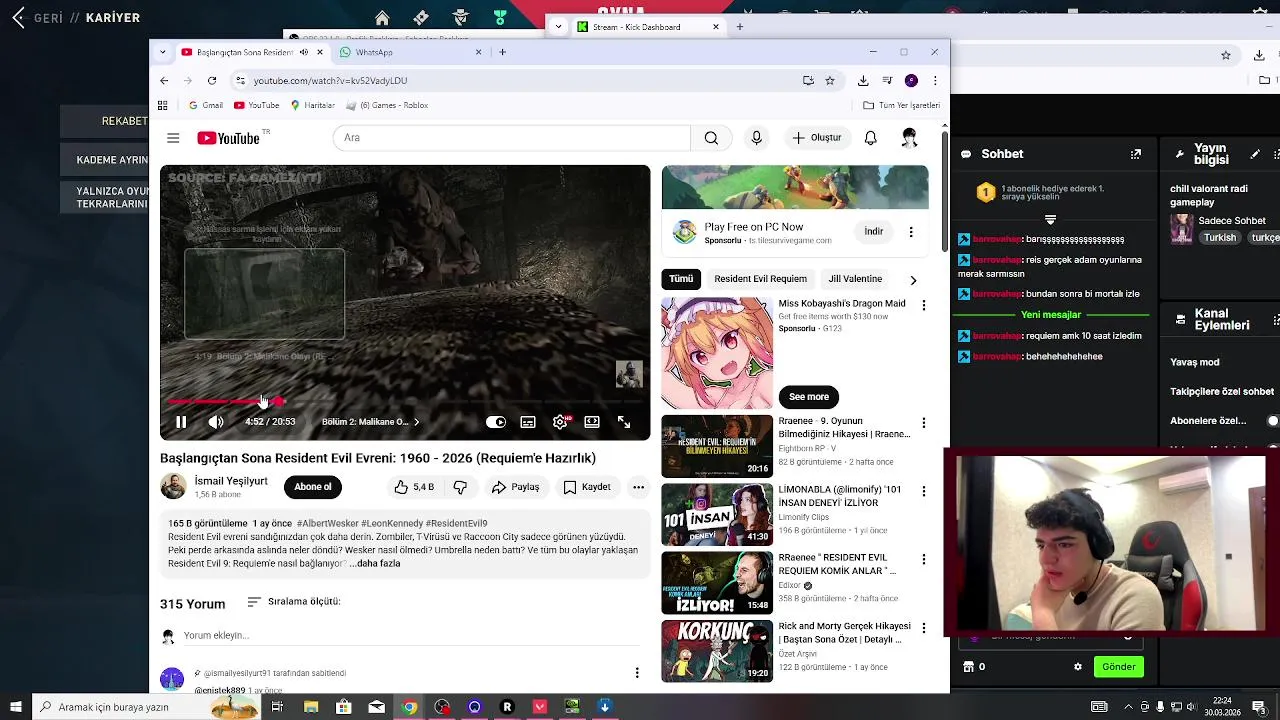Open options for the Rick and Morty video

coord(924,627)
